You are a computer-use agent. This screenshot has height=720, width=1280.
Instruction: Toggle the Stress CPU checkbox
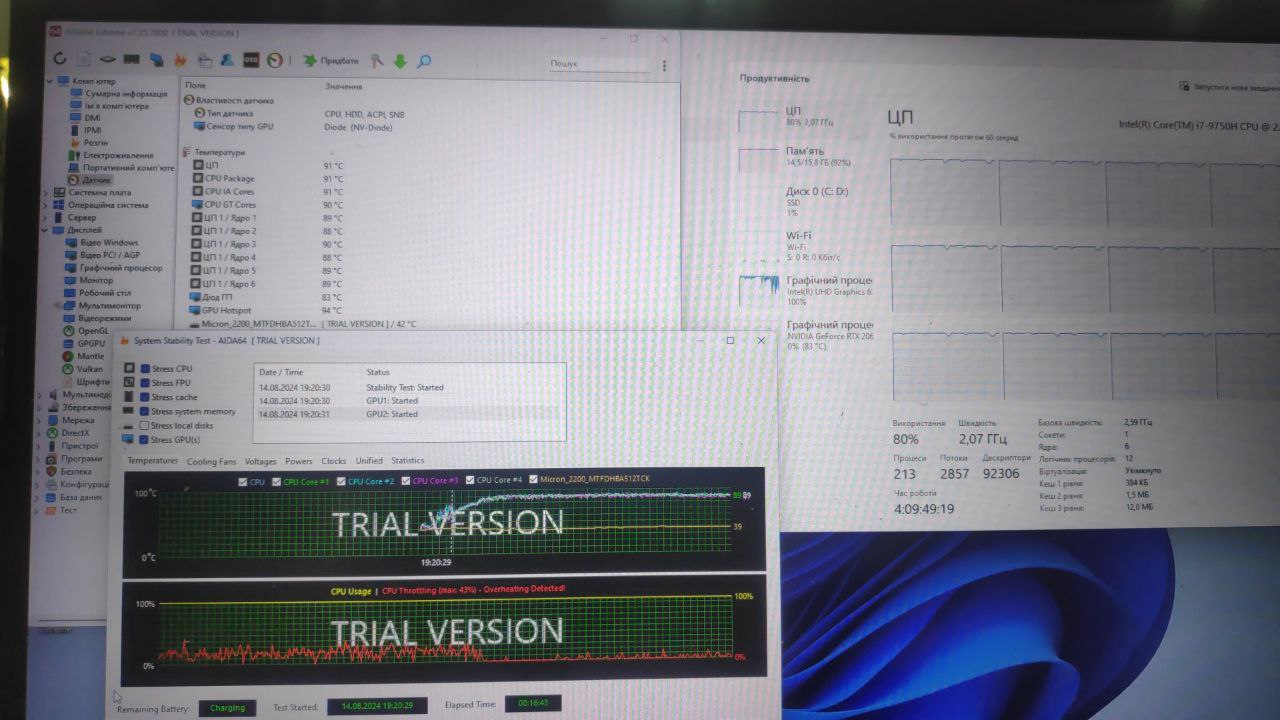tap(146, 369)
